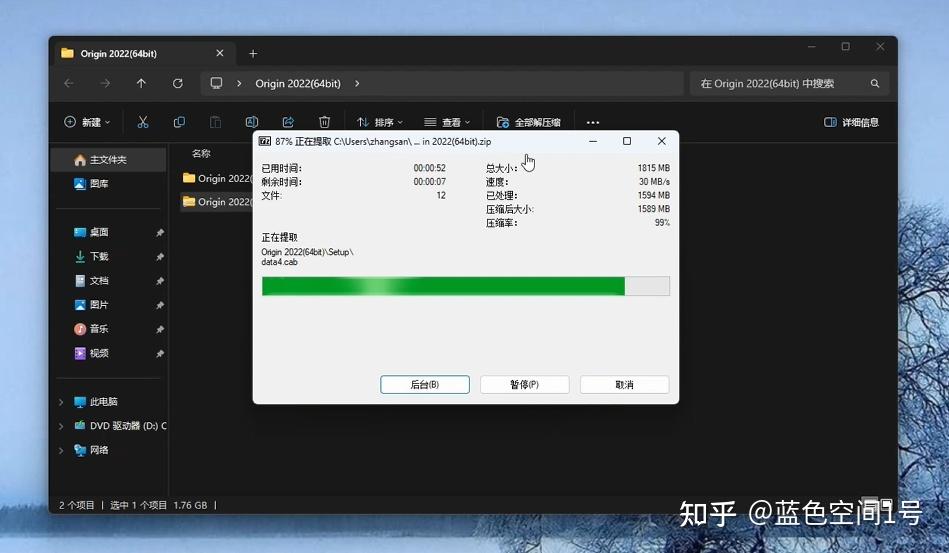Click the Origin 2022(64bit) breadcrumb

298,83
